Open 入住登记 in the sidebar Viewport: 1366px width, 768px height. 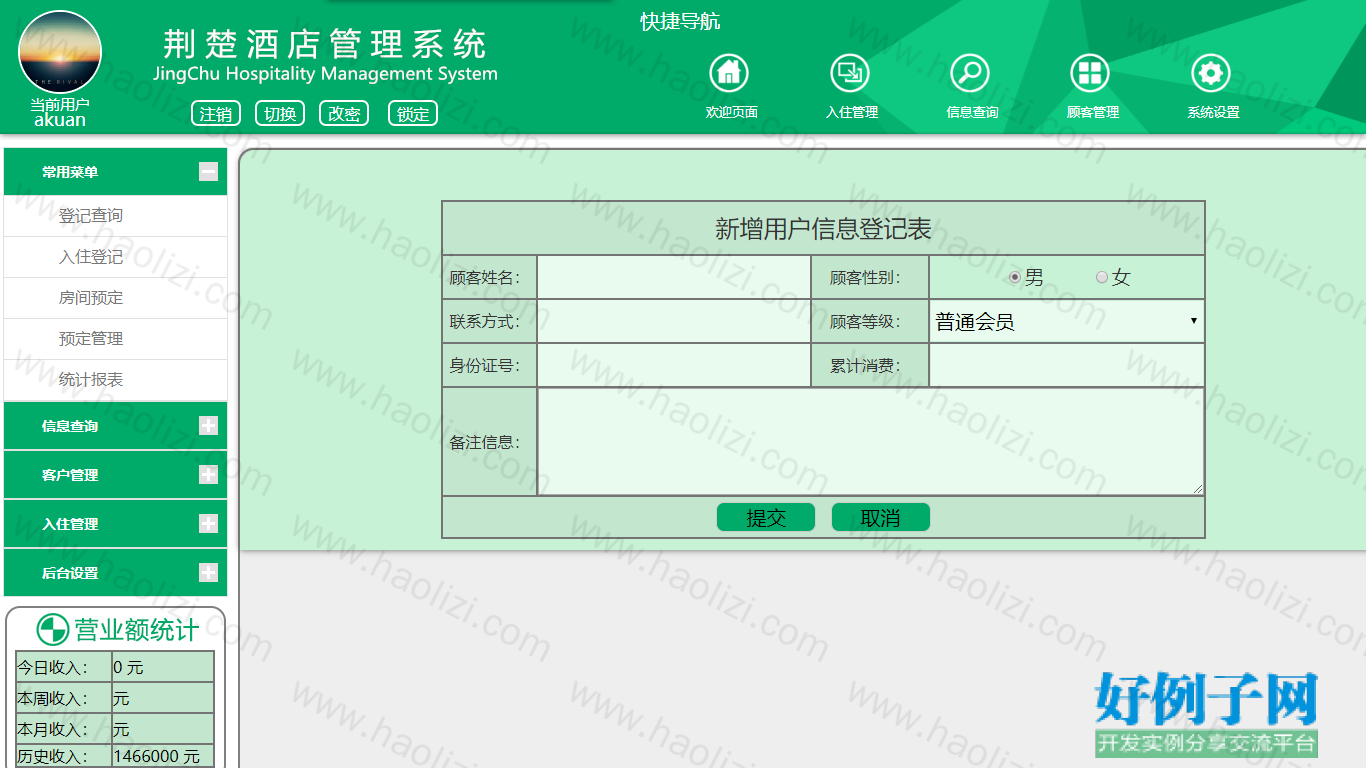(91, 257)
